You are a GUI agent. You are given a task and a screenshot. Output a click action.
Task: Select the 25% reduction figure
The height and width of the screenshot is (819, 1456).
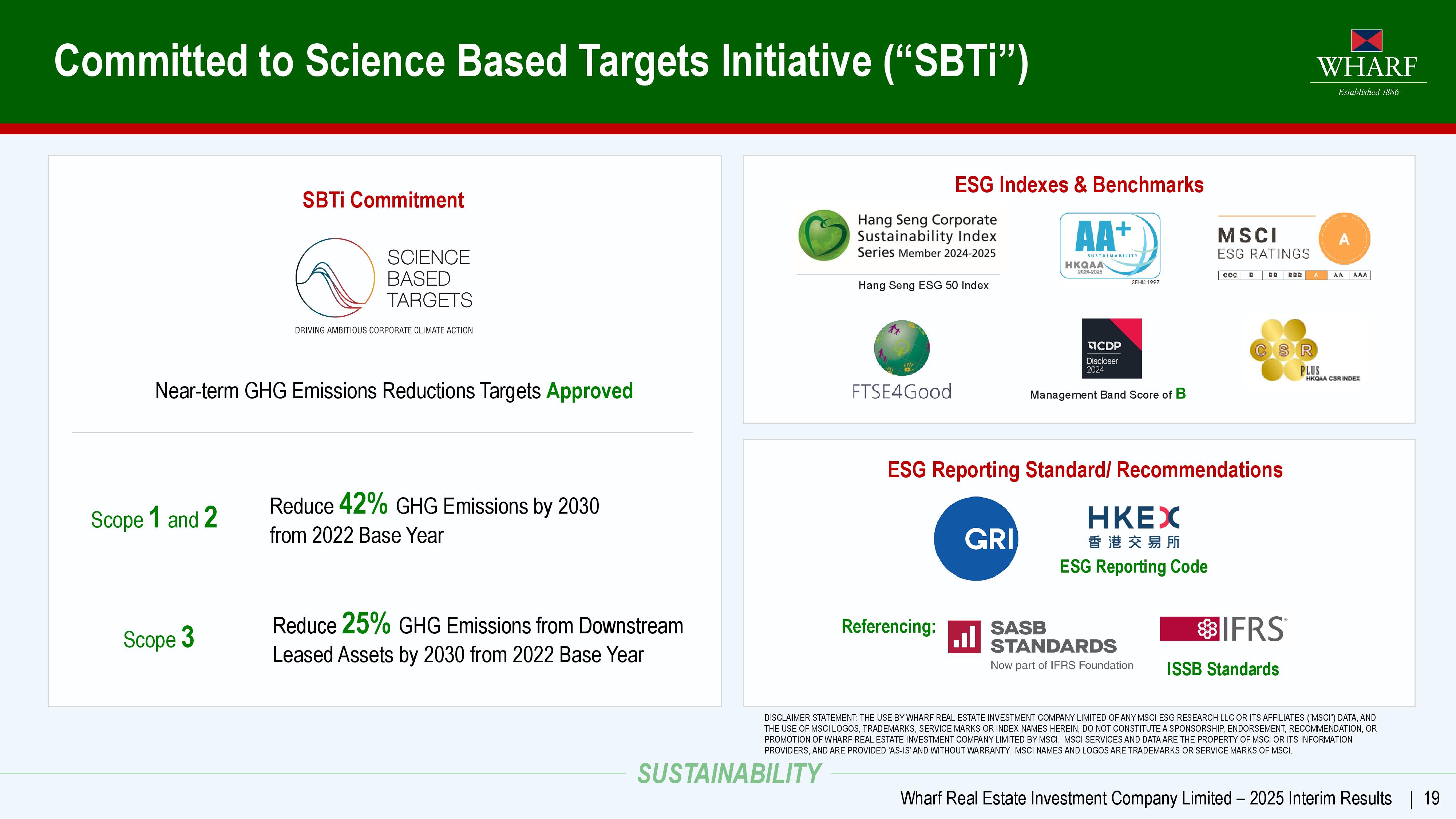tap(366, 624)
